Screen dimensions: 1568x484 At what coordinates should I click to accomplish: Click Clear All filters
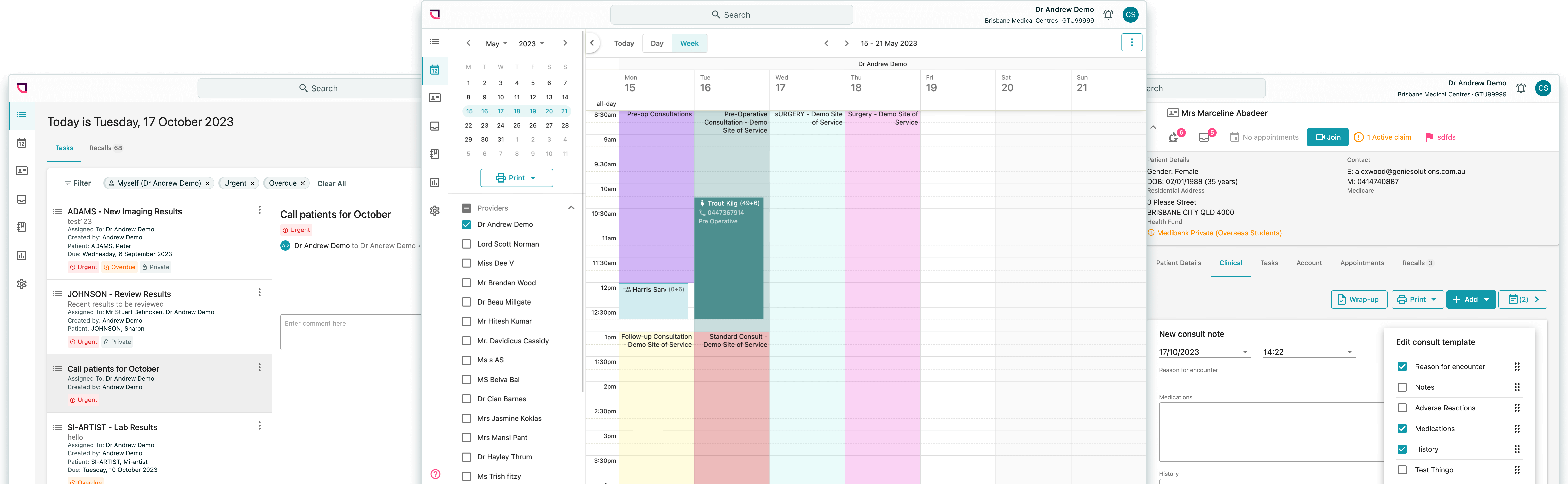pyautogui.click(x=331, y=183)
